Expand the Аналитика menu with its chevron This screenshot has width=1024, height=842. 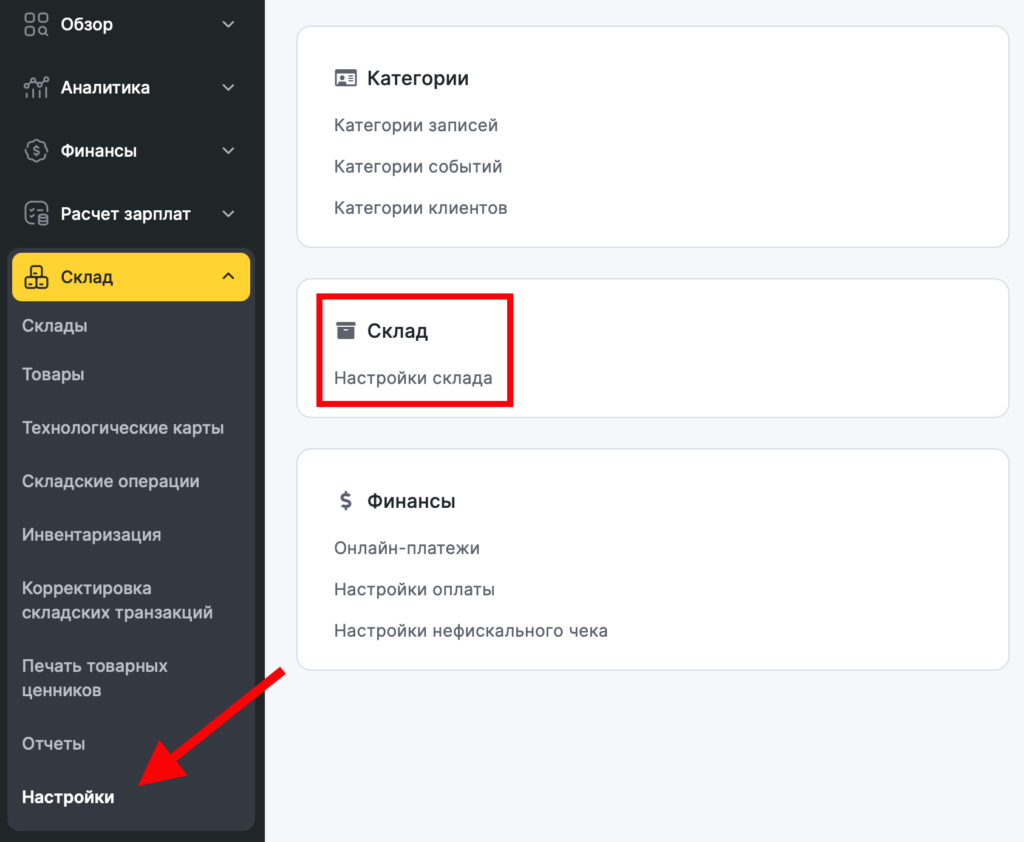pyautogui.click(x=228, y=88)
